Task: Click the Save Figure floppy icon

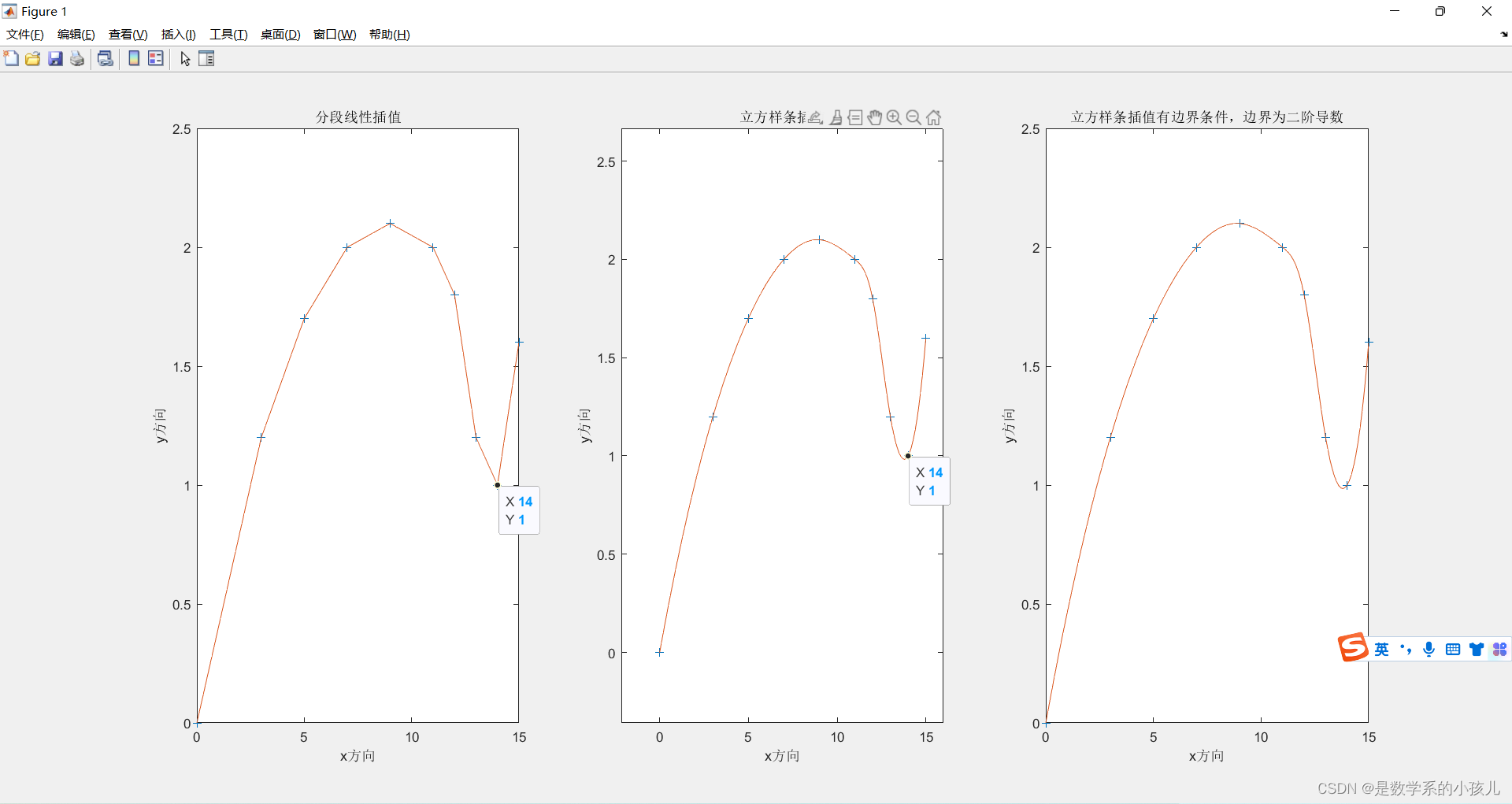Action: (55, 58)
